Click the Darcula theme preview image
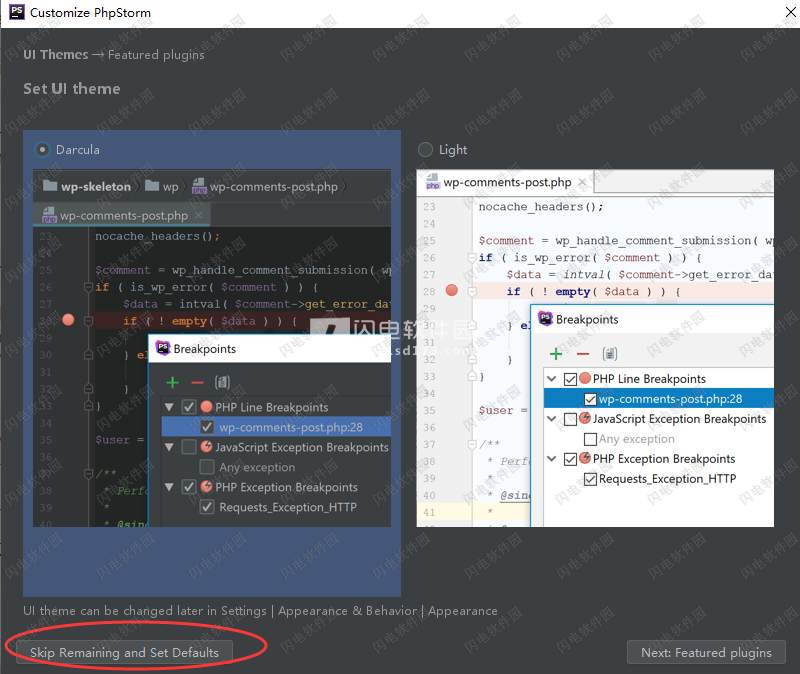 [x=212, y=348]
